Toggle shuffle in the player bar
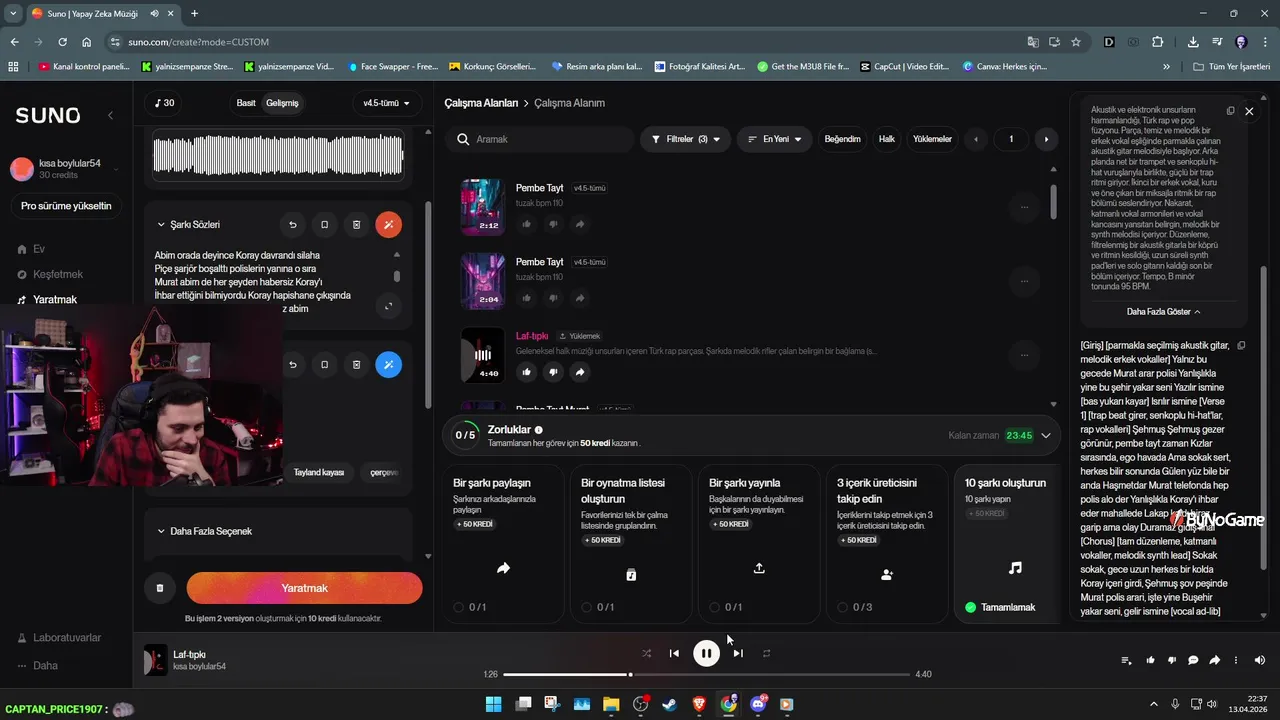The height and width of the screenshot is (720, 1280). click(646, 653)
